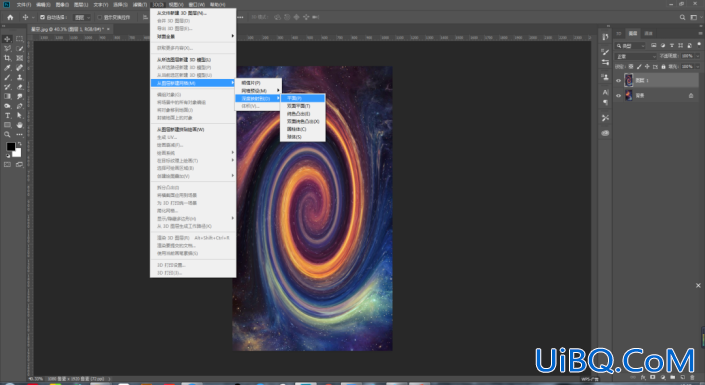705x385 pixels.
Task: Open opacity slider dropdown arrow
Action: [698, 56]
